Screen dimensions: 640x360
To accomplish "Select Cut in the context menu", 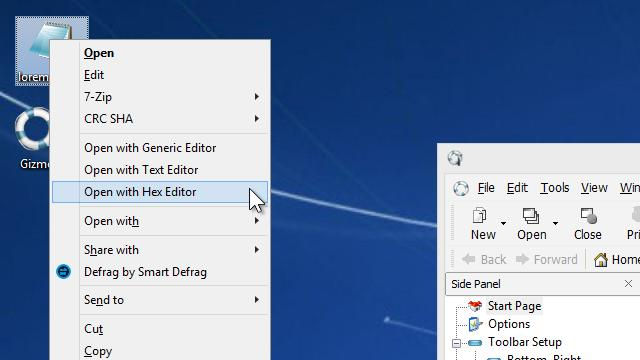I will [160, 329].
